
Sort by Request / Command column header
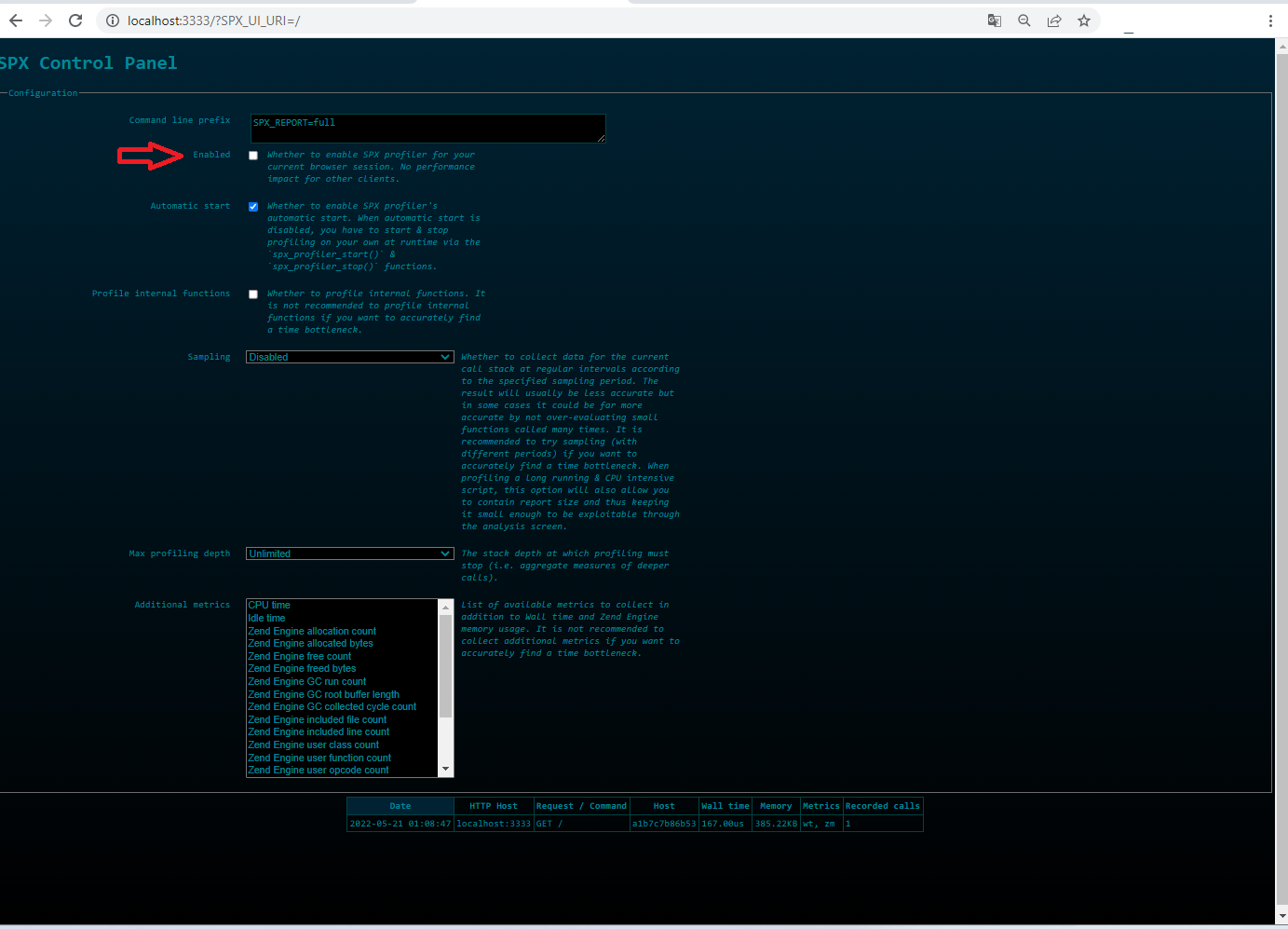(581, 806)
